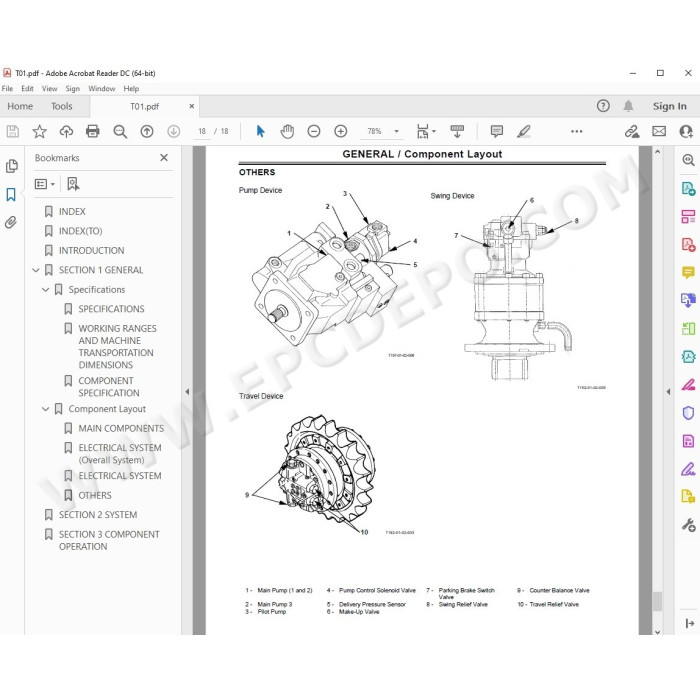Click the Print file icon
The width and height of the screenshot is (700, 700).
(x=92, y=131)
